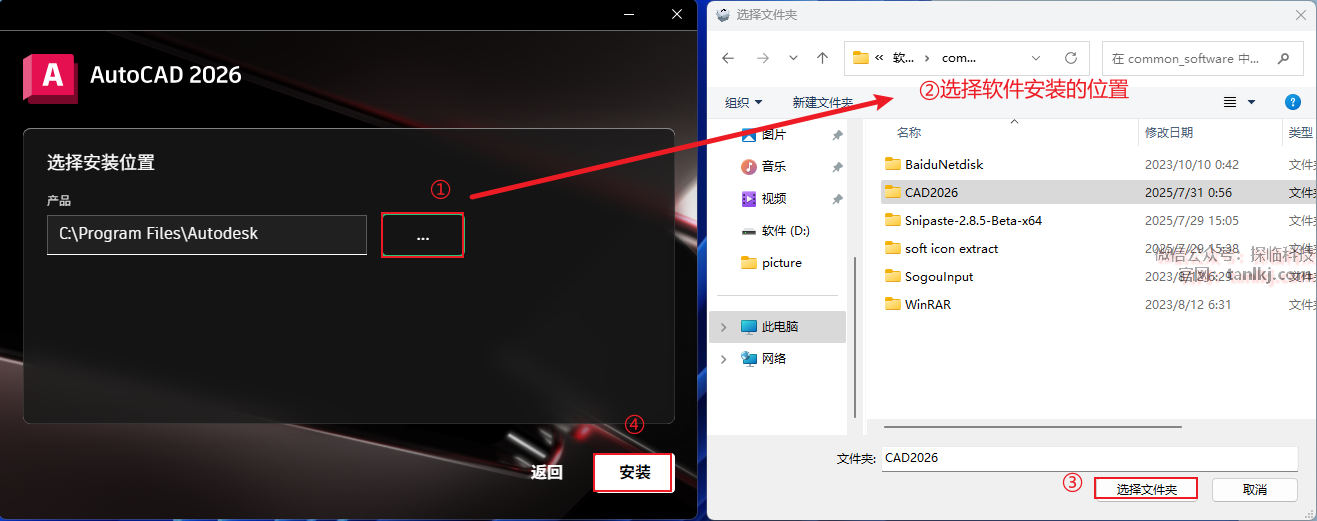Click the help question mark icon
Screen dimensions: 1317x521
click(1292, 102)
